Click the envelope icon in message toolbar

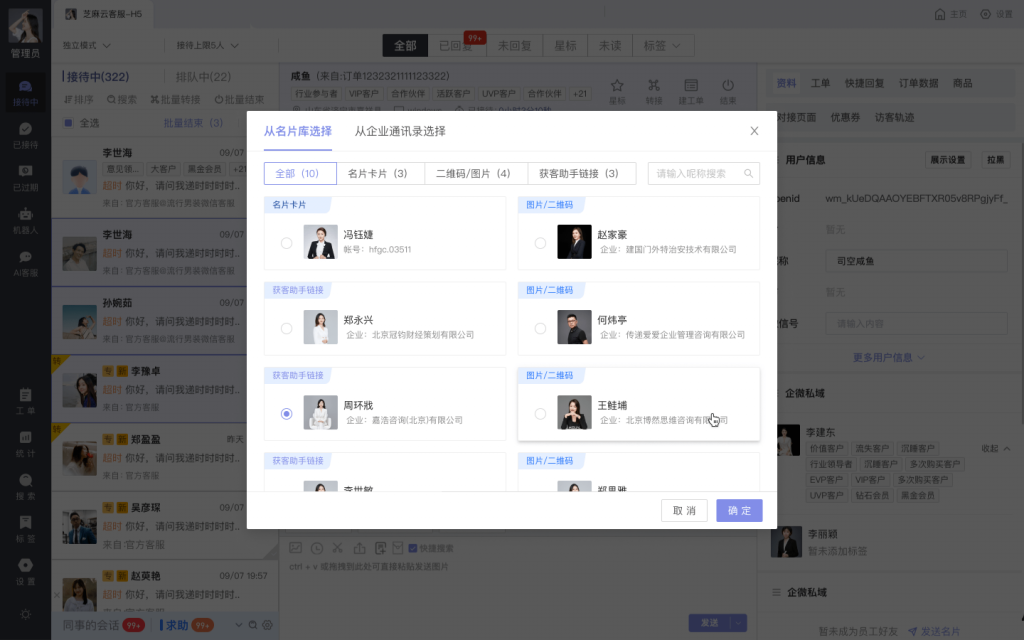tap(397, 548)
